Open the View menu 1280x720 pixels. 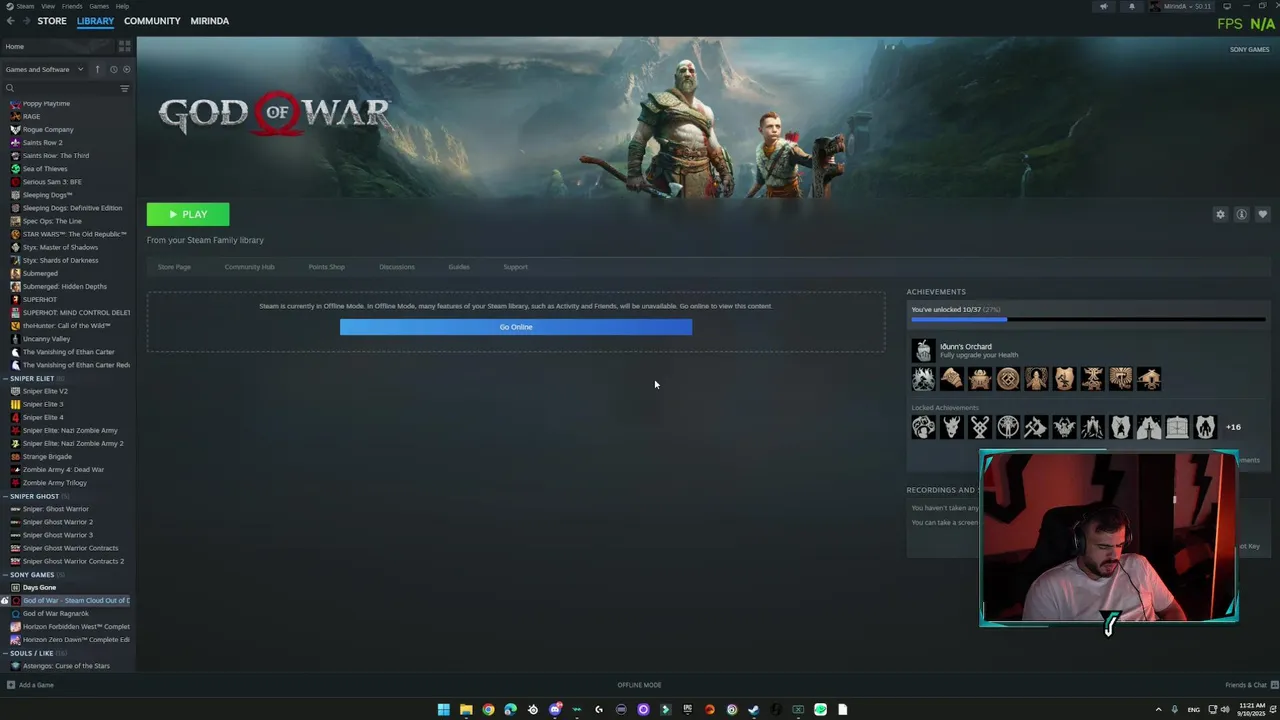pyautogui.click(x=48, y=6)
